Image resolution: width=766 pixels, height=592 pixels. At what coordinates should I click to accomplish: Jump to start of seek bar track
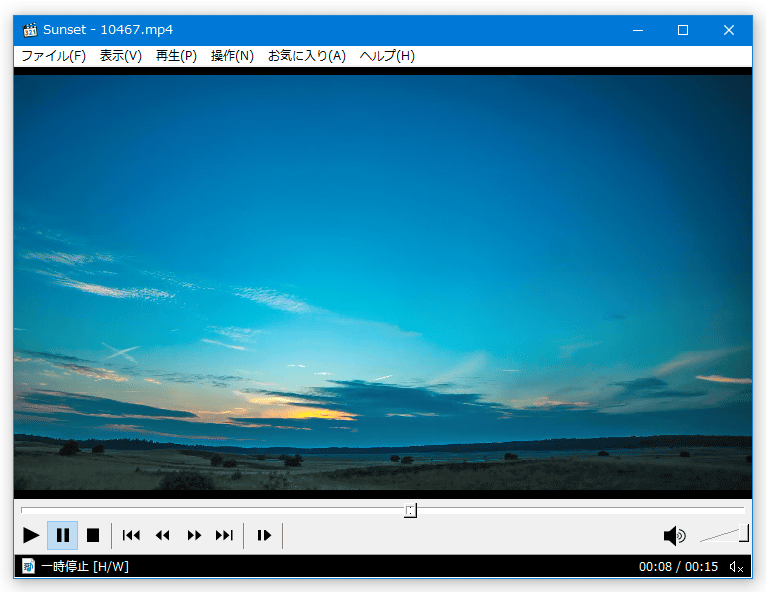coord(23,509)
